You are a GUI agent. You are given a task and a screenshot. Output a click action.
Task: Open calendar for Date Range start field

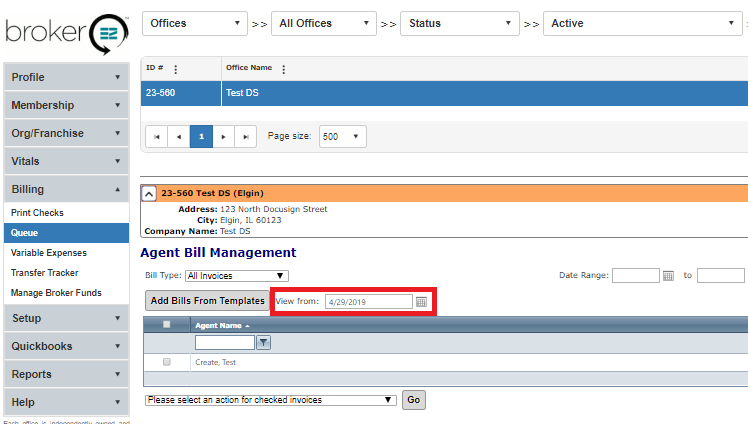coord(668,276)
